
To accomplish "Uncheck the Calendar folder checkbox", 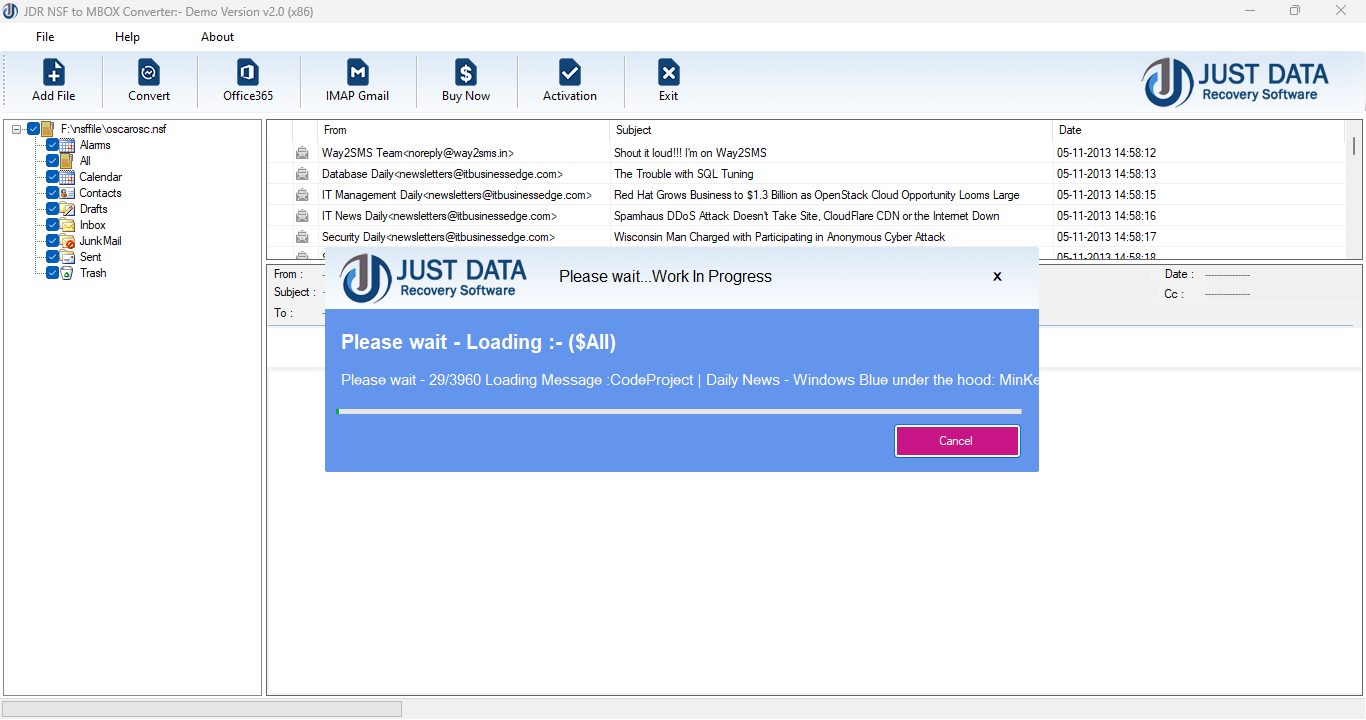I will [x=53, y=177].
